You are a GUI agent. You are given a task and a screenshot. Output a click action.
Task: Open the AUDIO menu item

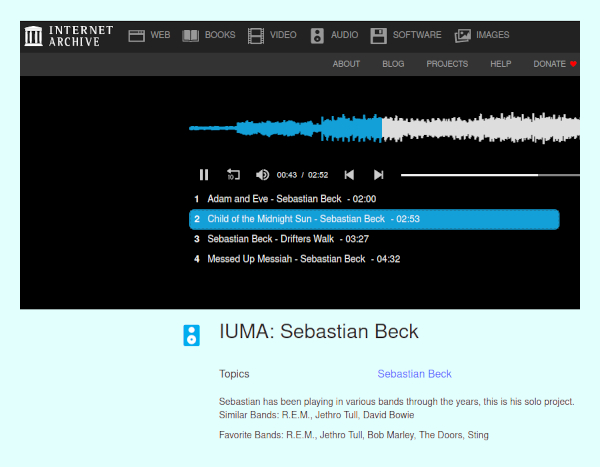344,35
